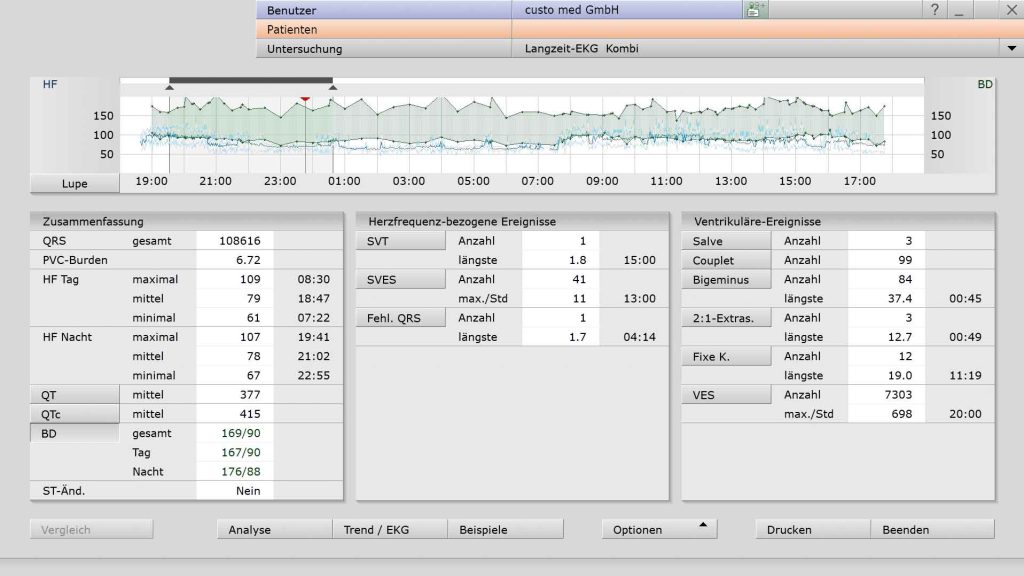Expand the Untersuchung dropdown arrow
The image size is (1024, 576).
click(1011, 48)
